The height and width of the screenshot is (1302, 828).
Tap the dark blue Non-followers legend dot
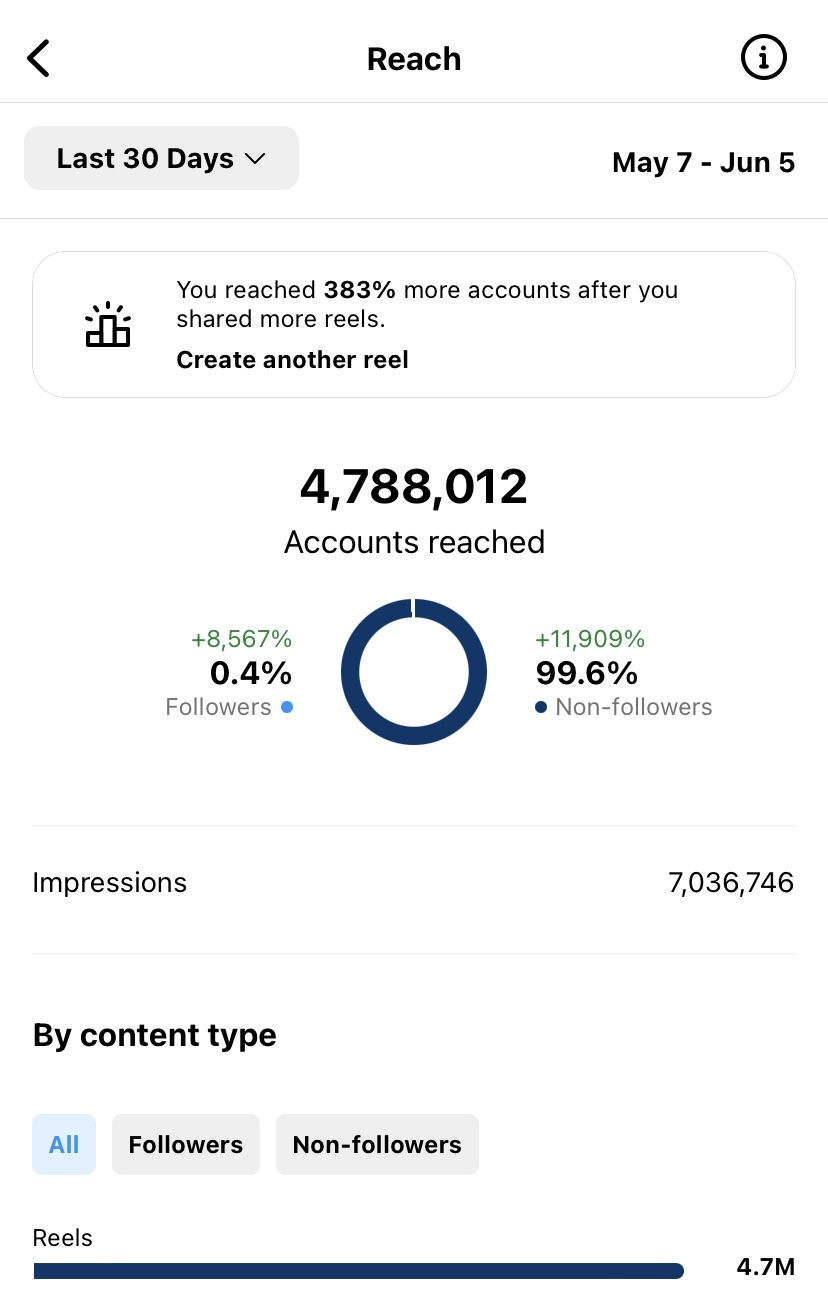click(541, 707)
